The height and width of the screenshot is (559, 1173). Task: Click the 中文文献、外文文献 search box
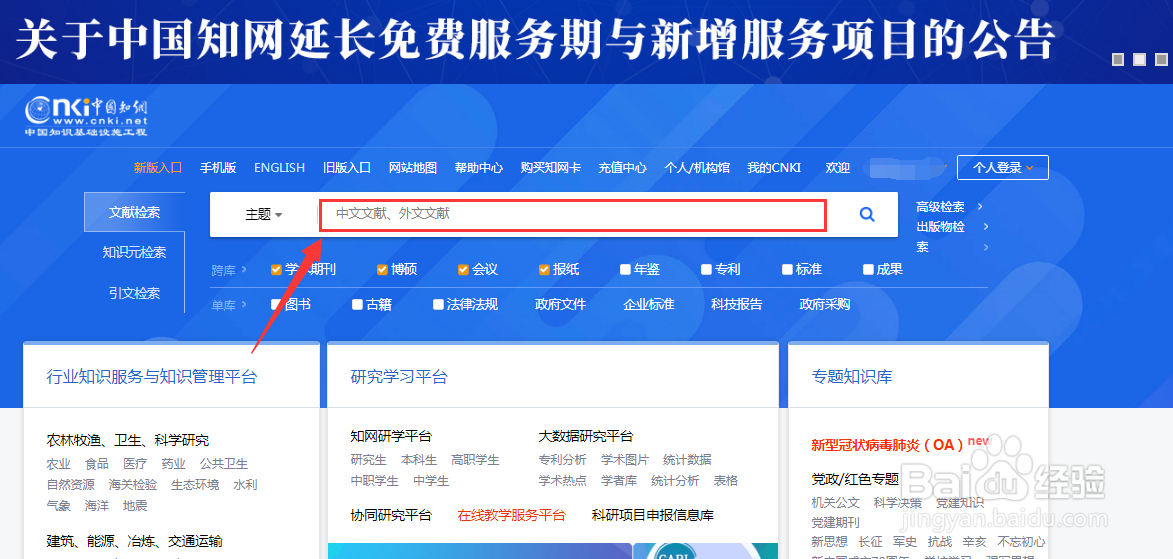pos(573,215)
